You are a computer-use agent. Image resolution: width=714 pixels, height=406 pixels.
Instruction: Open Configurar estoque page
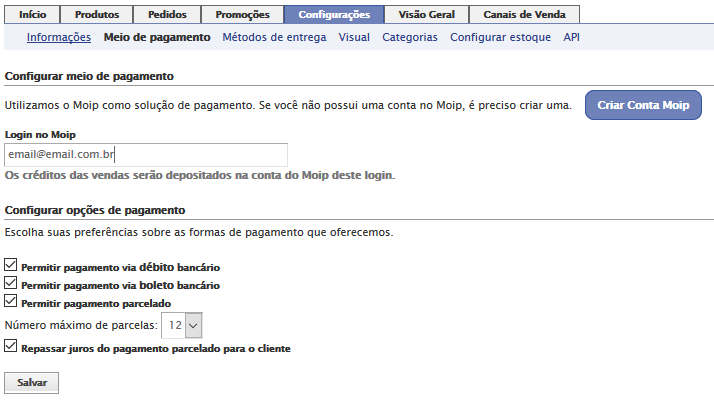tap(500, 37)
